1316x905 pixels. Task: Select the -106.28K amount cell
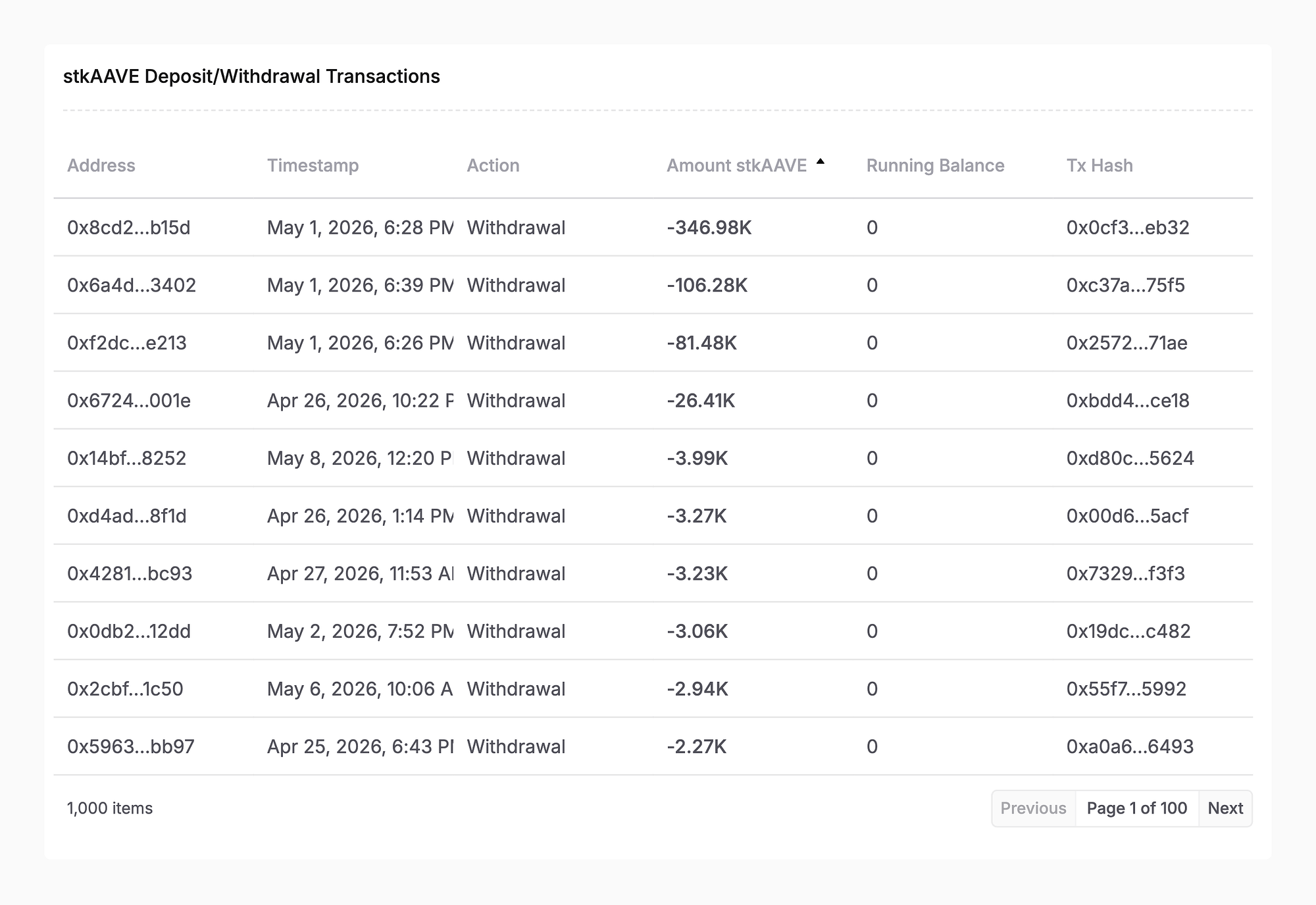(x=707, y=285)
